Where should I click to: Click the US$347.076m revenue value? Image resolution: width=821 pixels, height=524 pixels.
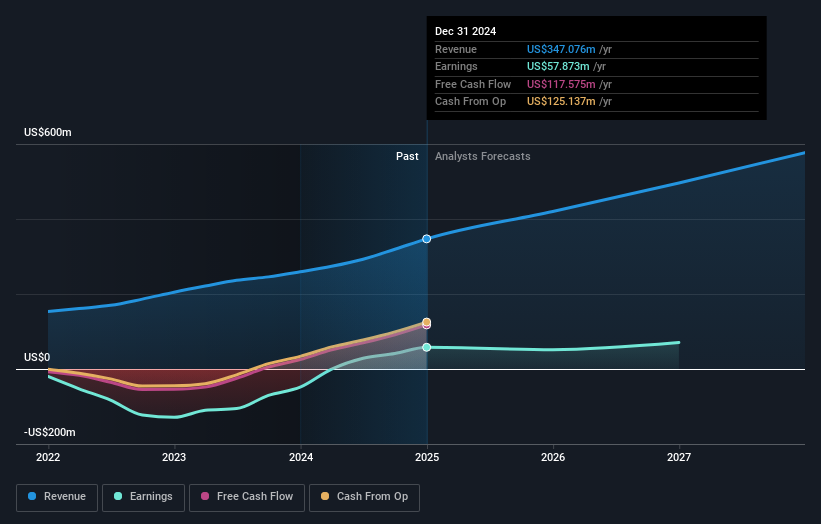[561, 49]
